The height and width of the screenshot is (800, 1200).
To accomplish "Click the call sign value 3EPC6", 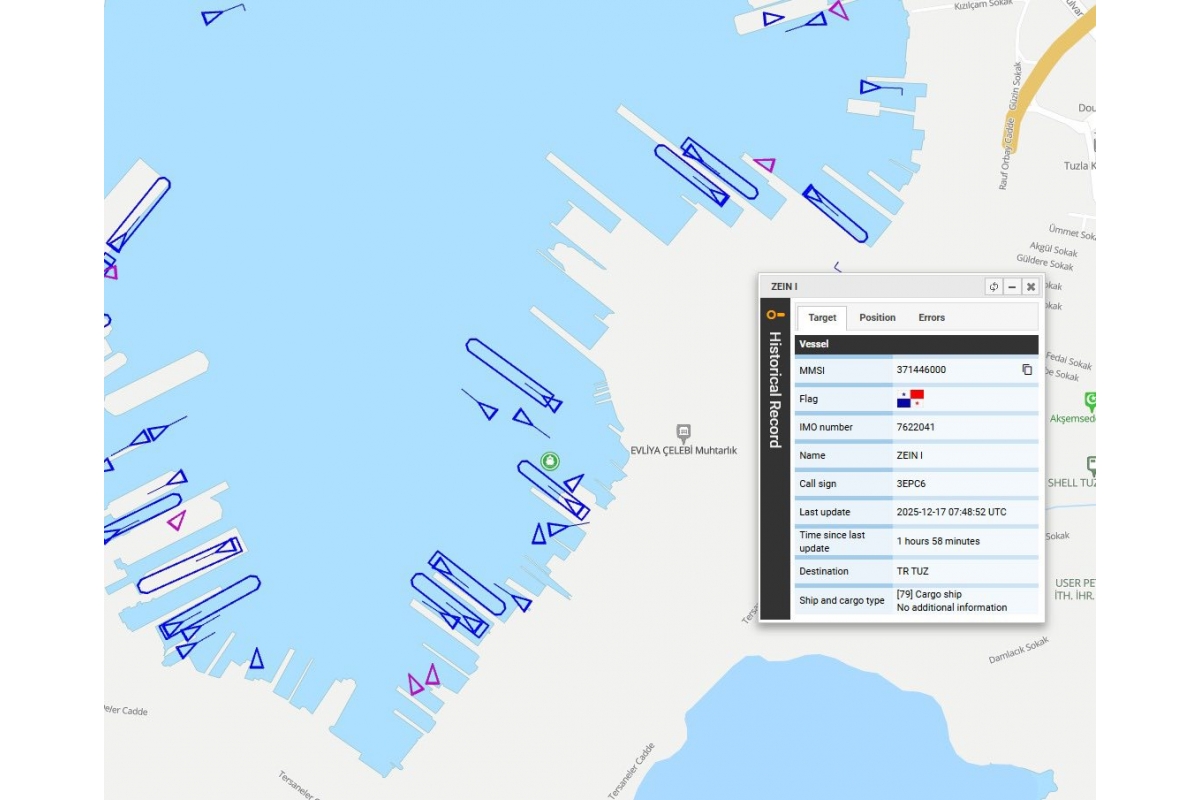I will (911, 484).
